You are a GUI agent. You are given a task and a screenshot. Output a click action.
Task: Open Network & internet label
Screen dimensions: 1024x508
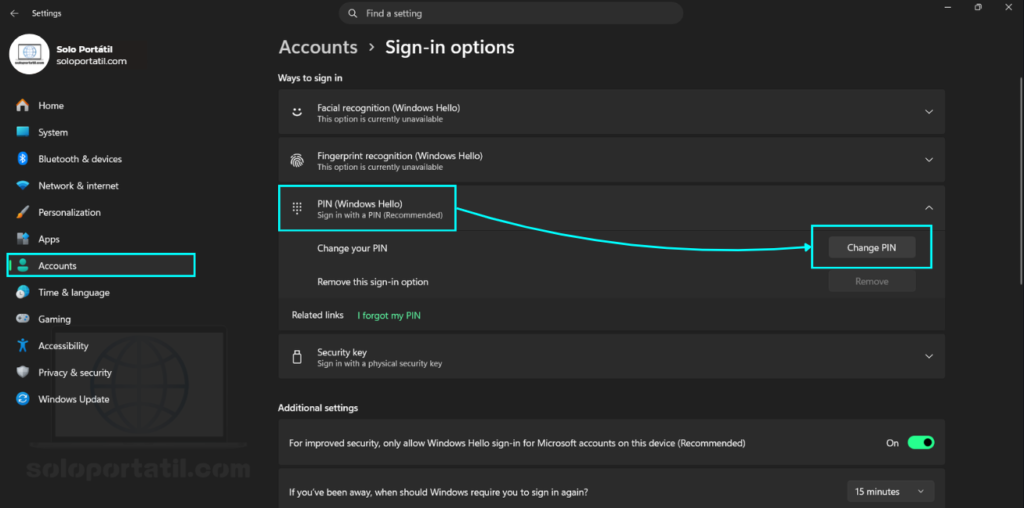point(78,185)
